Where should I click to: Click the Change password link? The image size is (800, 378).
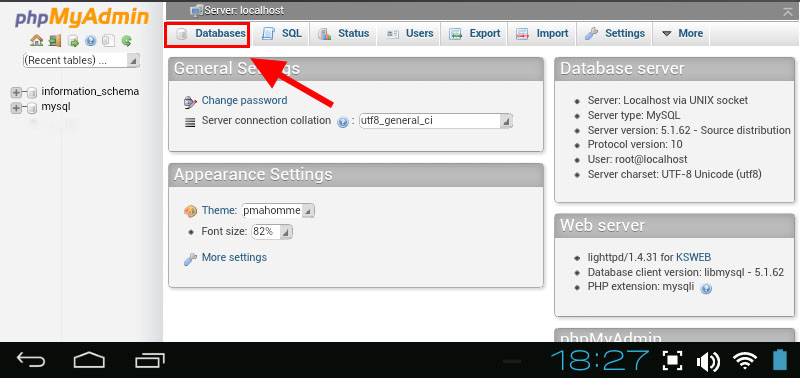pyautogui.click(x=244, y=100)
